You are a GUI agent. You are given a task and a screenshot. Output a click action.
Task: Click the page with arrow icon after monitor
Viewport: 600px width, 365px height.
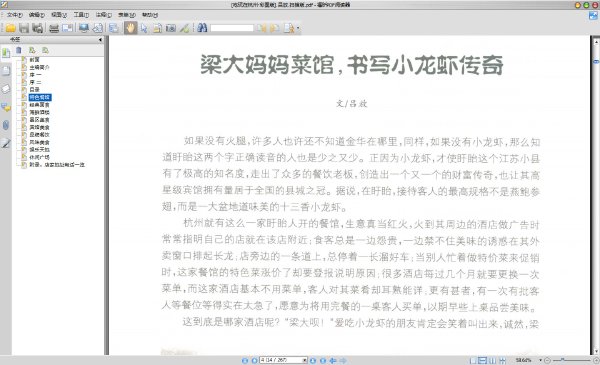click(98, 28)
